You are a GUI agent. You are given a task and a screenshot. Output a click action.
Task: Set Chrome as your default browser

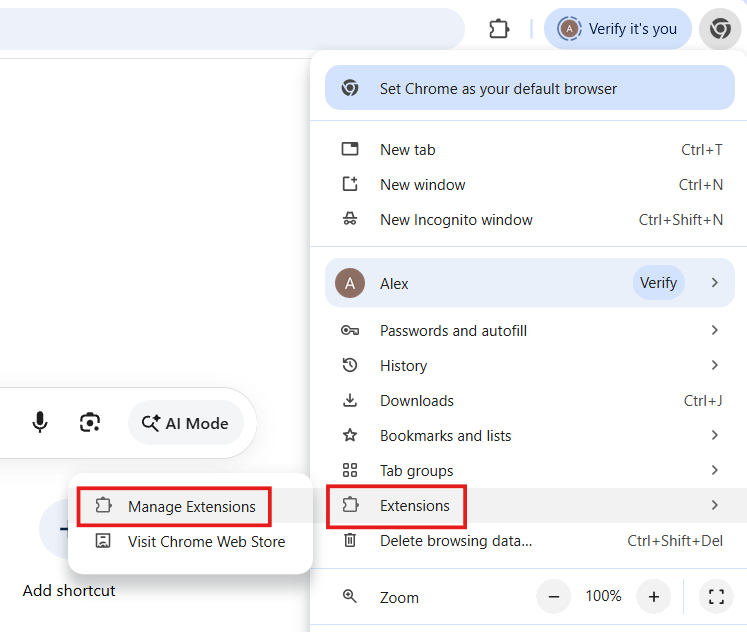pos(530,88)
